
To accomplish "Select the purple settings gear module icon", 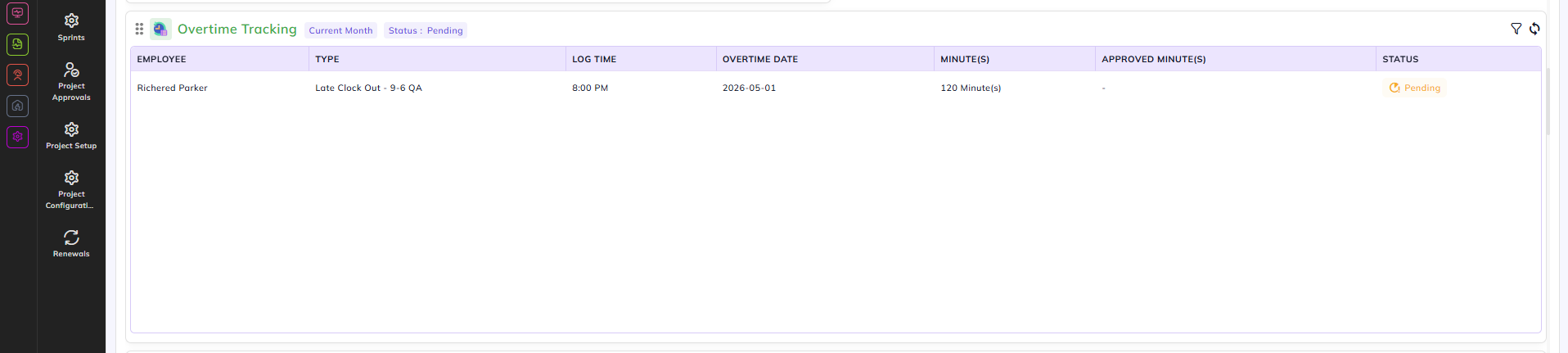I will (x=18, y=137).
